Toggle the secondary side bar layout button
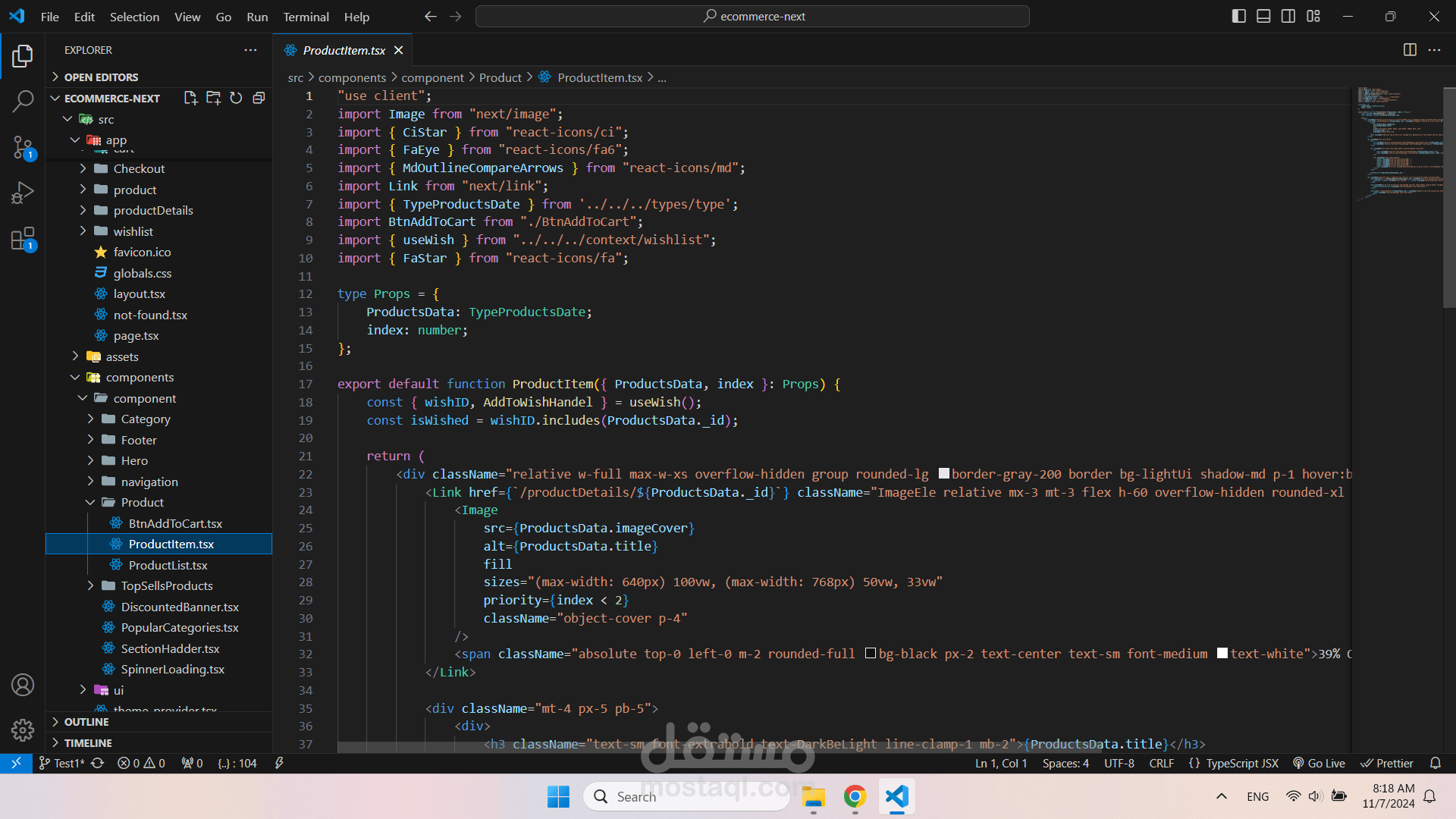The height and width of the screenshot is (819, 1456). click(1288, 16)
